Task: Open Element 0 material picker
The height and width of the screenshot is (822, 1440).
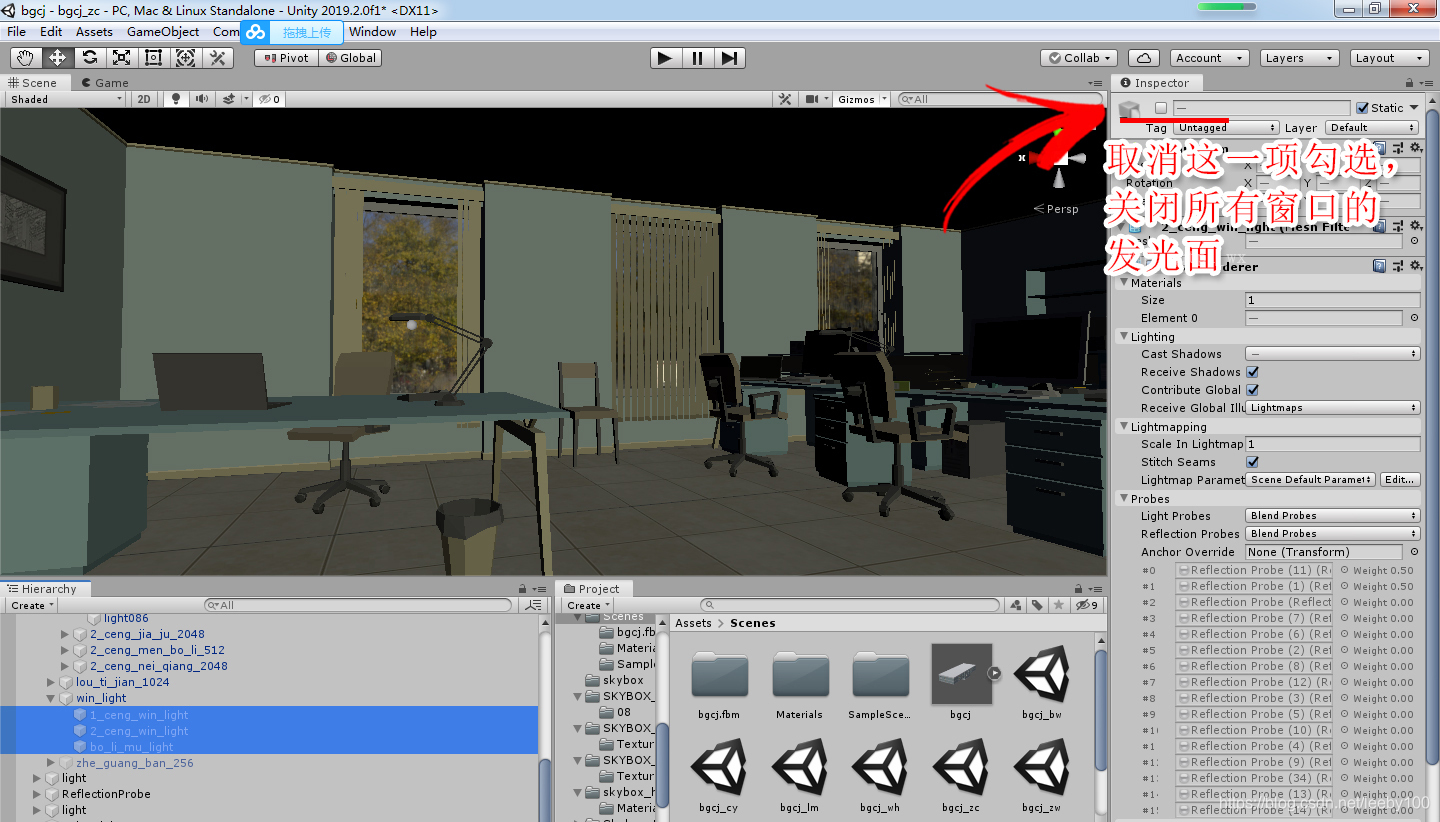Action: (x=1414, y=318)
